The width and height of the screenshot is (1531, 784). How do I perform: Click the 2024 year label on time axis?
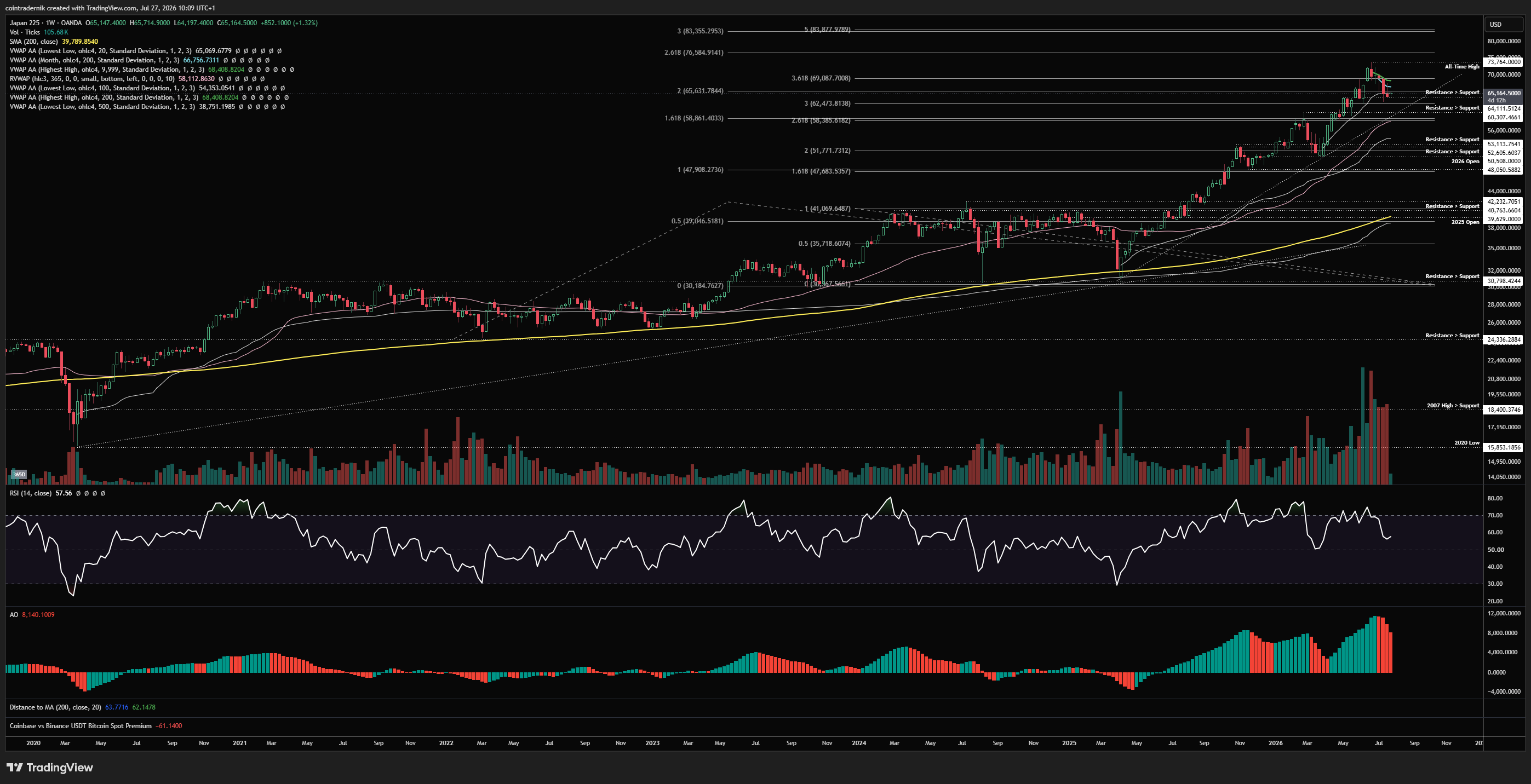coord(858,743)
